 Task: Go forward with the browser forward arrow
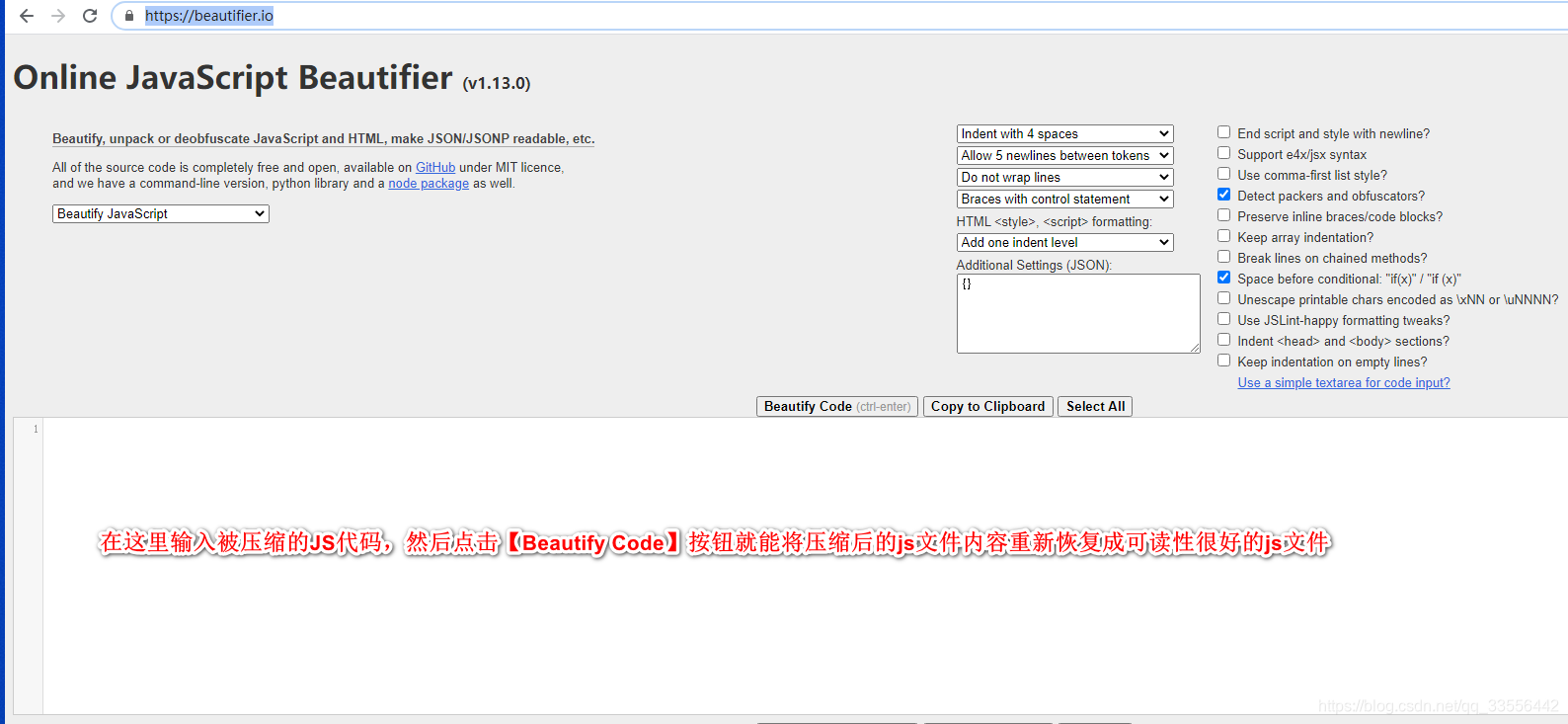coord(58,16)
